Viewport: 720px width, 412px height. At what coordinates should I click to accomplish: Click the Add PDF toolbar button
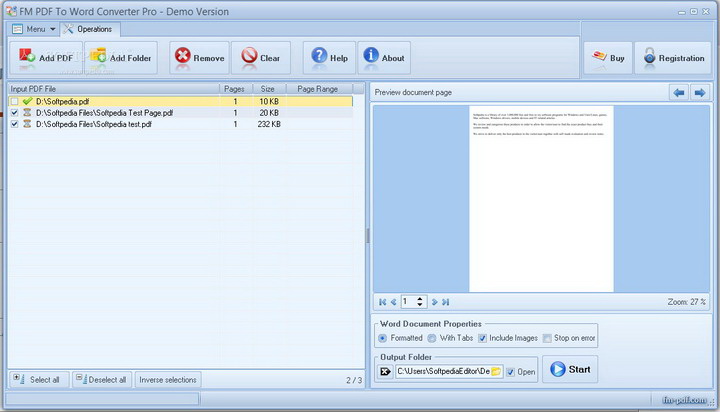coord(46,58)
